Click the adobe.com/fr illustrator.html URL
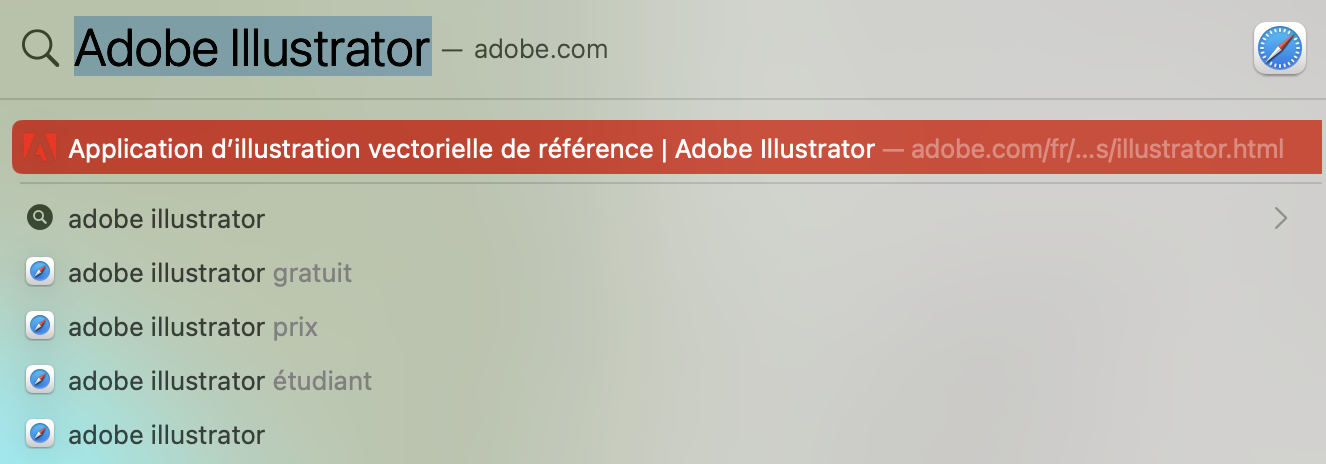1326x464 pixels. (1097, 150)
